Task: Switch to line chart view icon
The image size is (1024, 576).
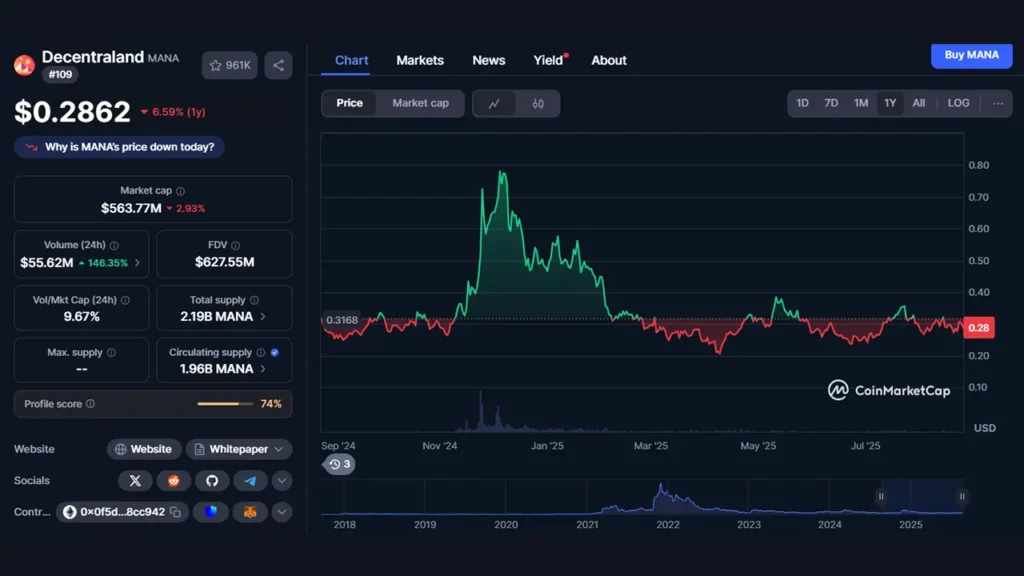Action: pos(494,103)
